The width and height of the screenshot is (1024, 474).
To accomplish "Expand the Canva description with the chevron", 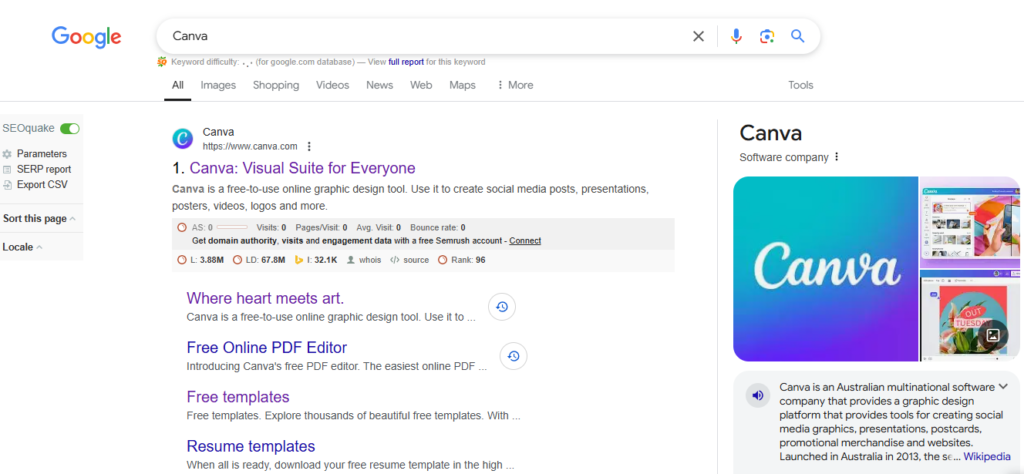I will pyautogui.click(x=1003, y=387).
